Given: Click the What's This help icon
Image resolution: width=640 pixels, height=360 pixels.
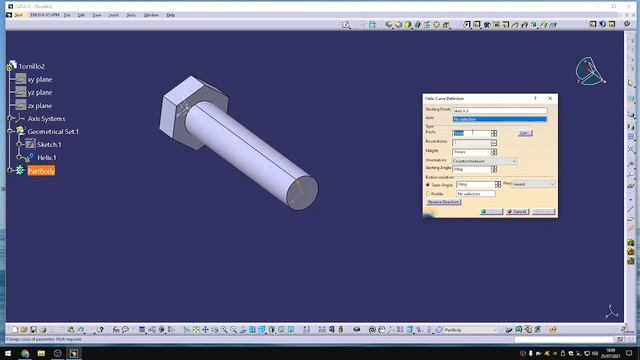Looking at the screenshot, I should [x=100, y=329].
